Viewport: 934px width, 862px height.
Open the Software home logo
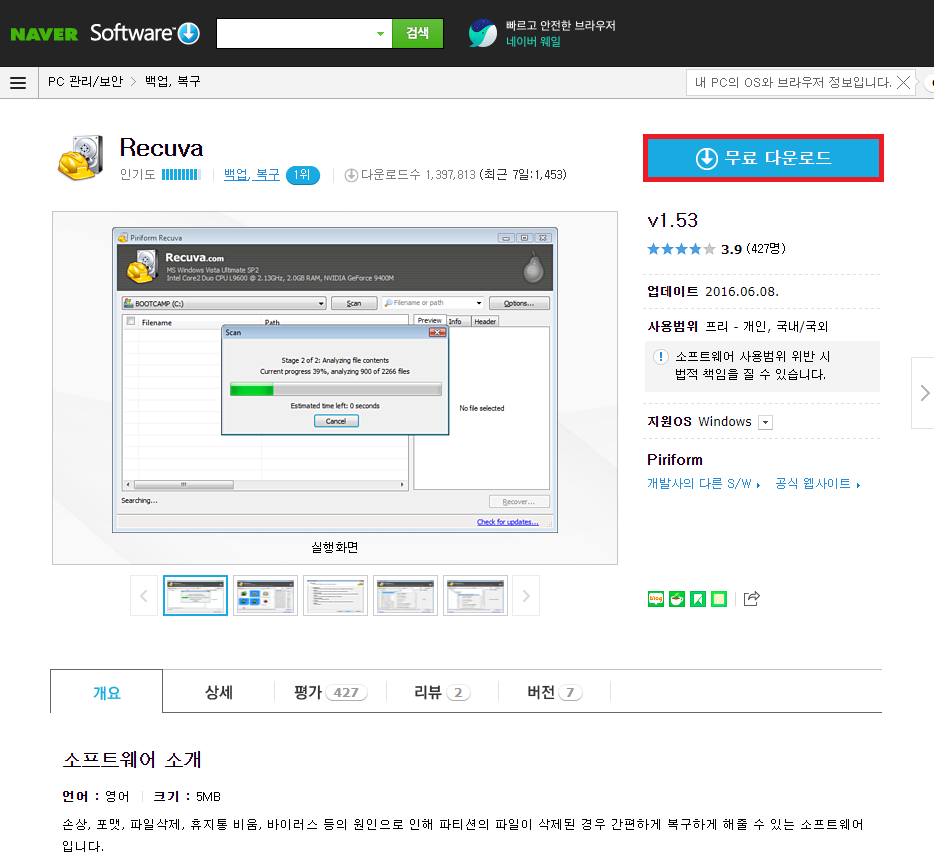pyautogui.click(x=145, y=33)
